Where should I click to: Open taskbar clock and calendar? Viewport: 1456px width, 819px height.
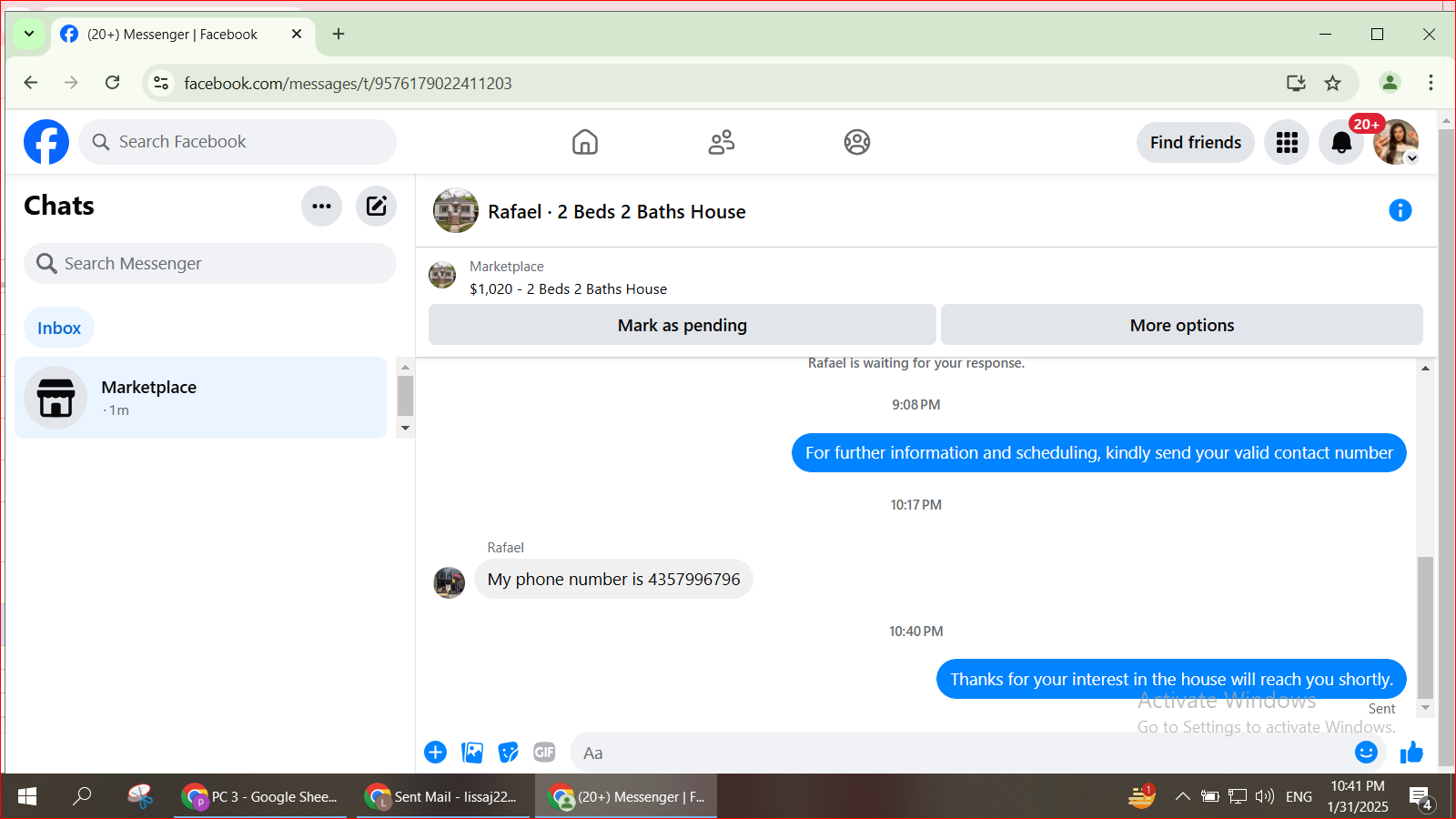pos(1358,796)
